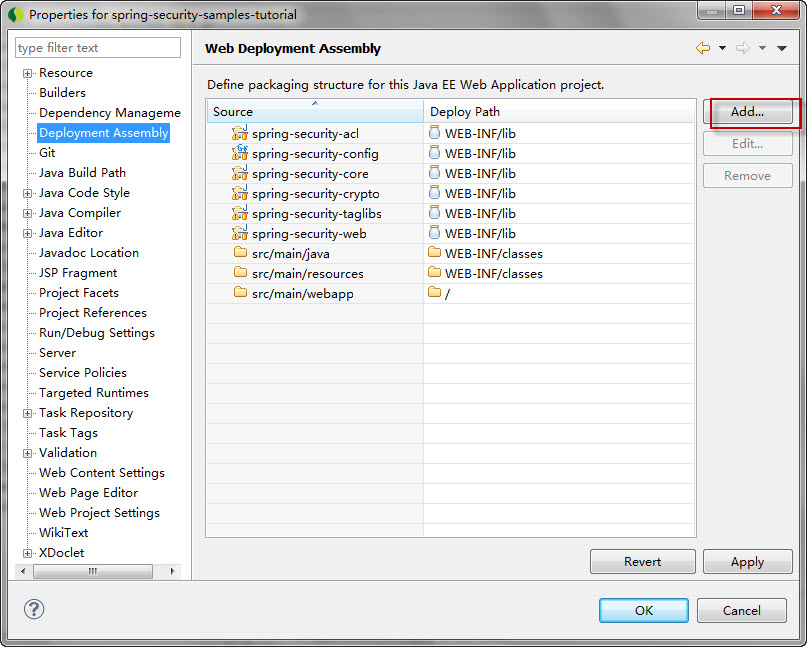Click the back navigation arrow icon
Viewport: 807px width, 647px height.
click(703, 48)
